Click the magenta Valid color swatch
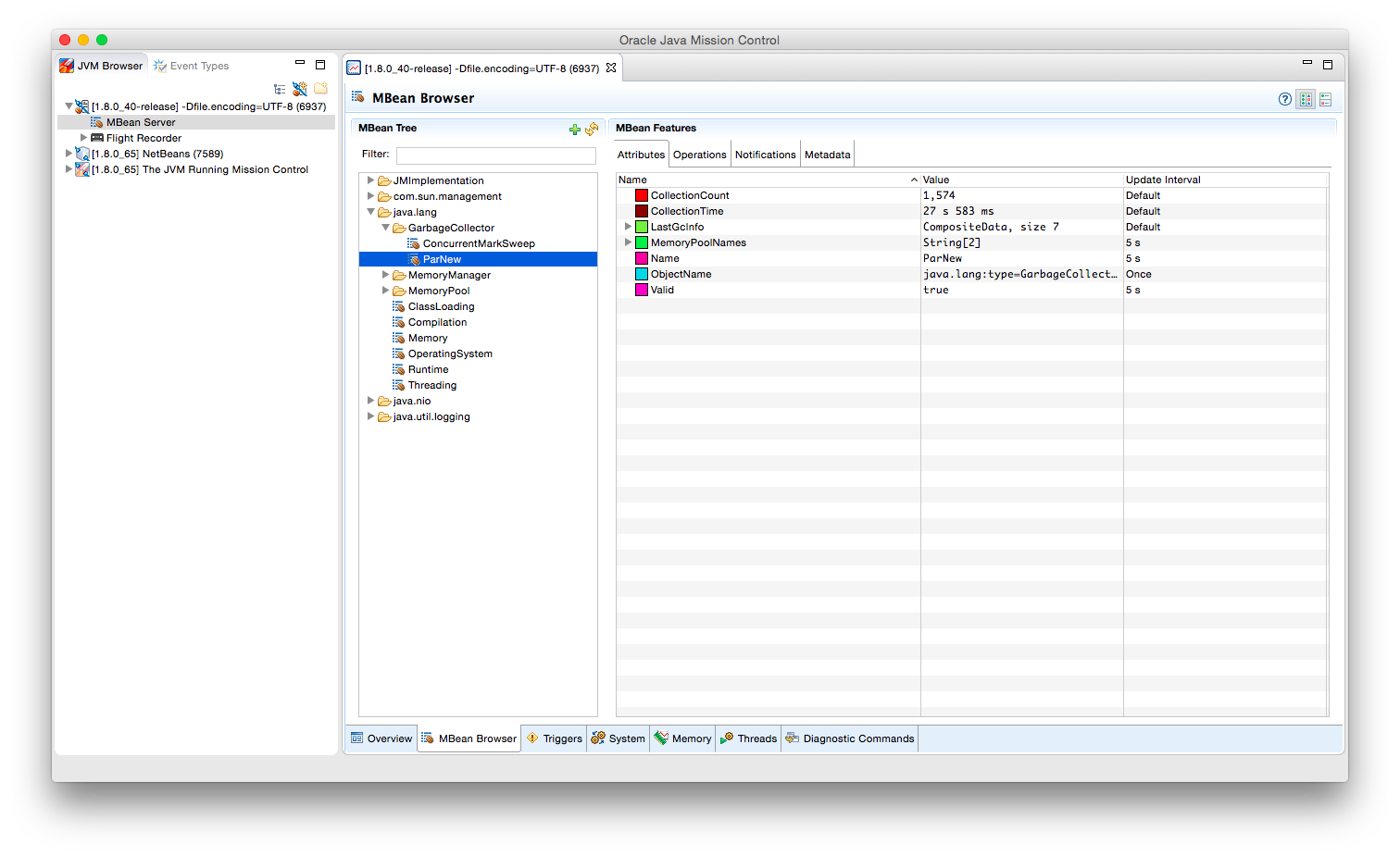 point(642,290)
